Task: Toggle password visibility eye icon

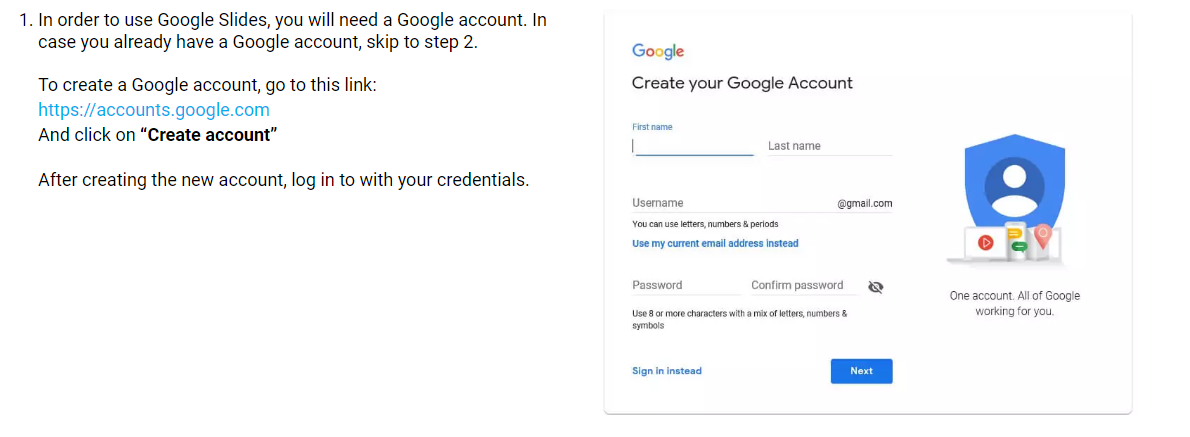Action: pos(876,287)
